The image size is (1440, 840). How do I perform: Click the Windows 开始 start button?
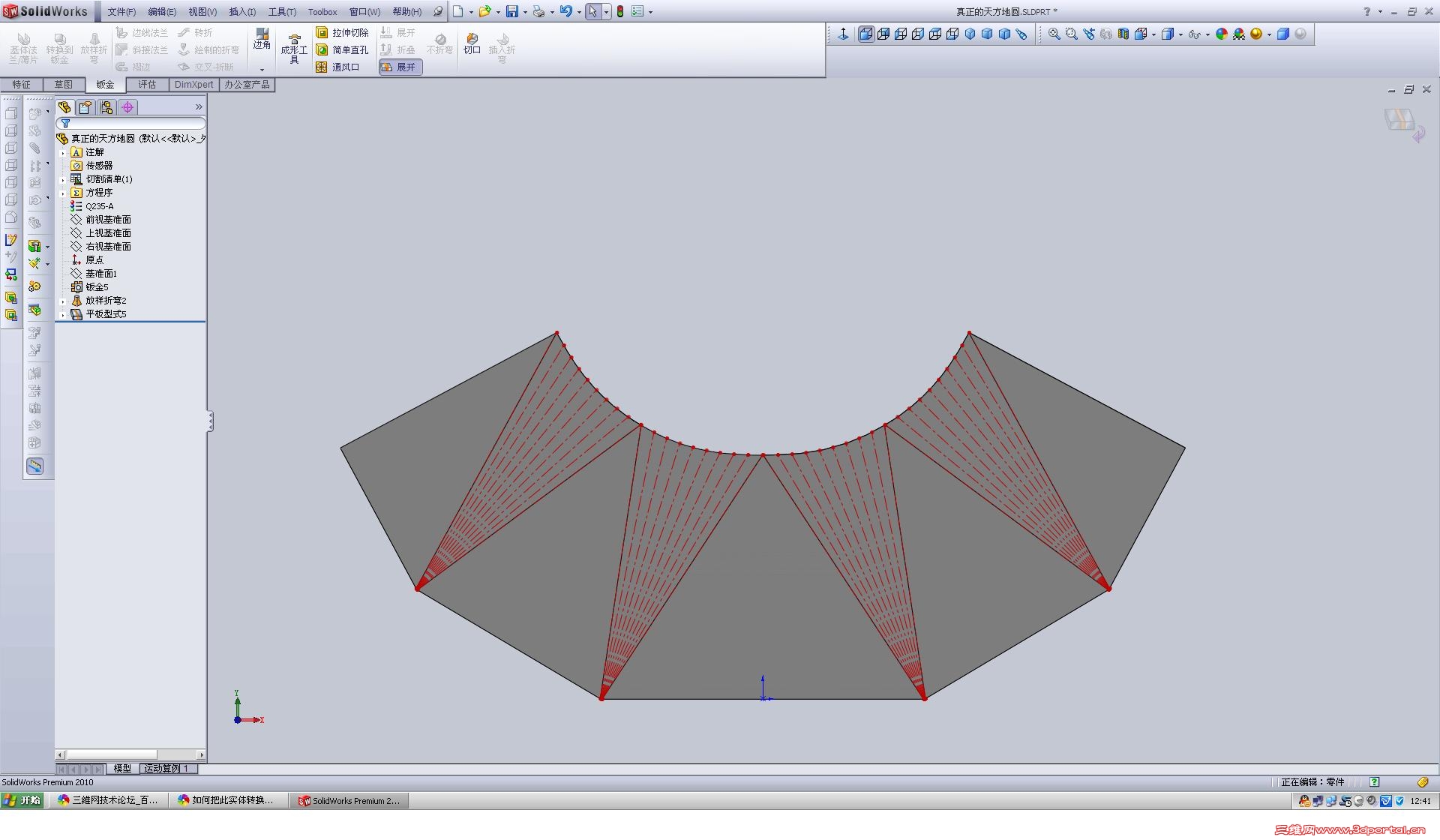[x=22, y=800]
